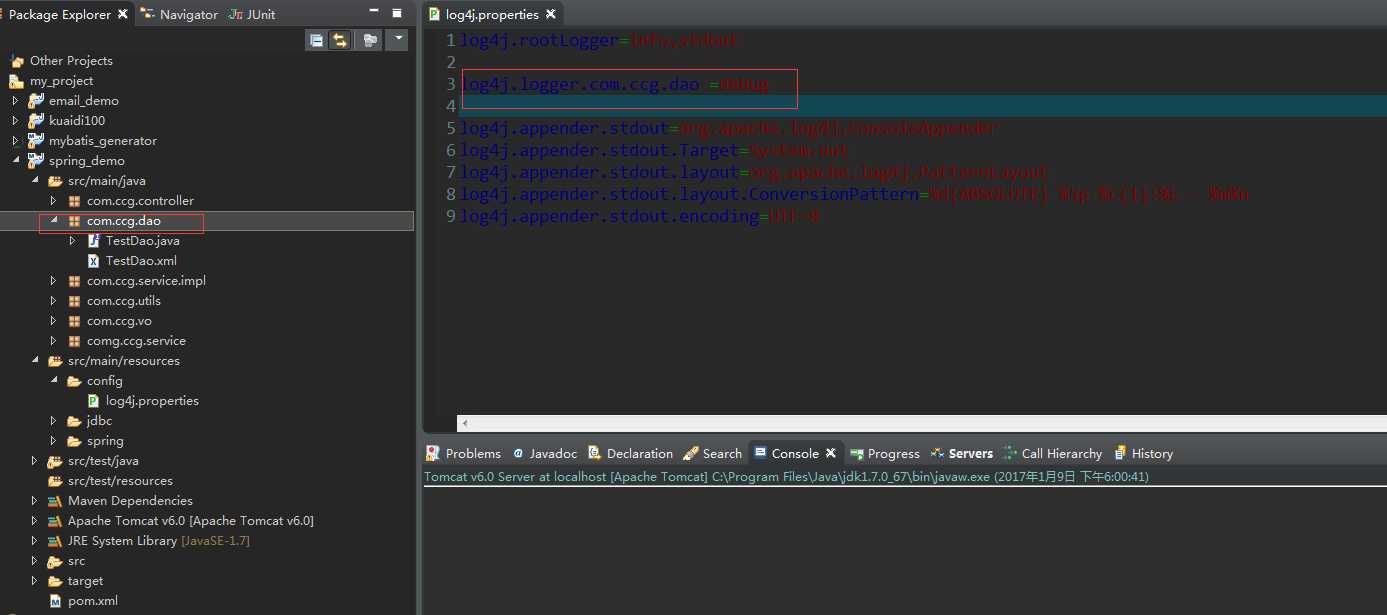Viewport: 1387px width, 615px height.
Task: Close the Console tab
Action: click(830, 453)
